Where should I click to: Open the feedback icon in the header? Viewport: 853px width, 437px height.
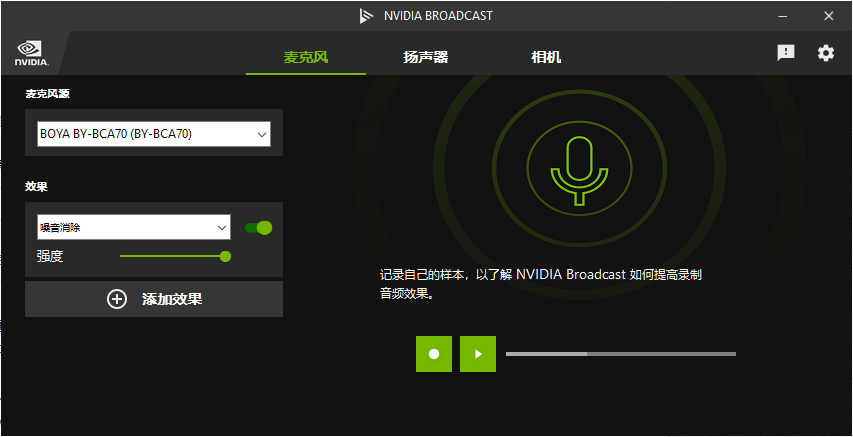tap(786, 53)
